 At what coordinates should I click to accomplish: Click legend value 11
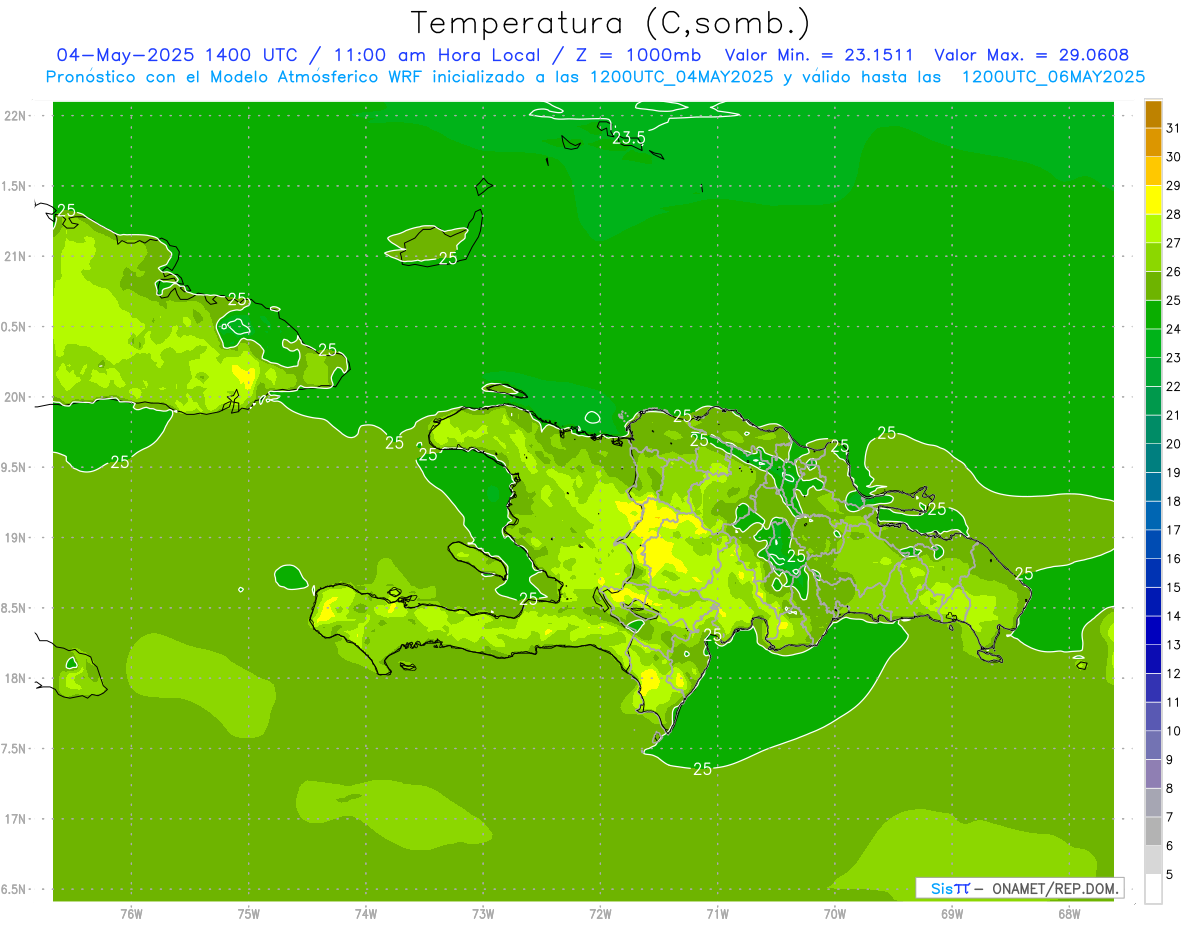coord(1174,702)
